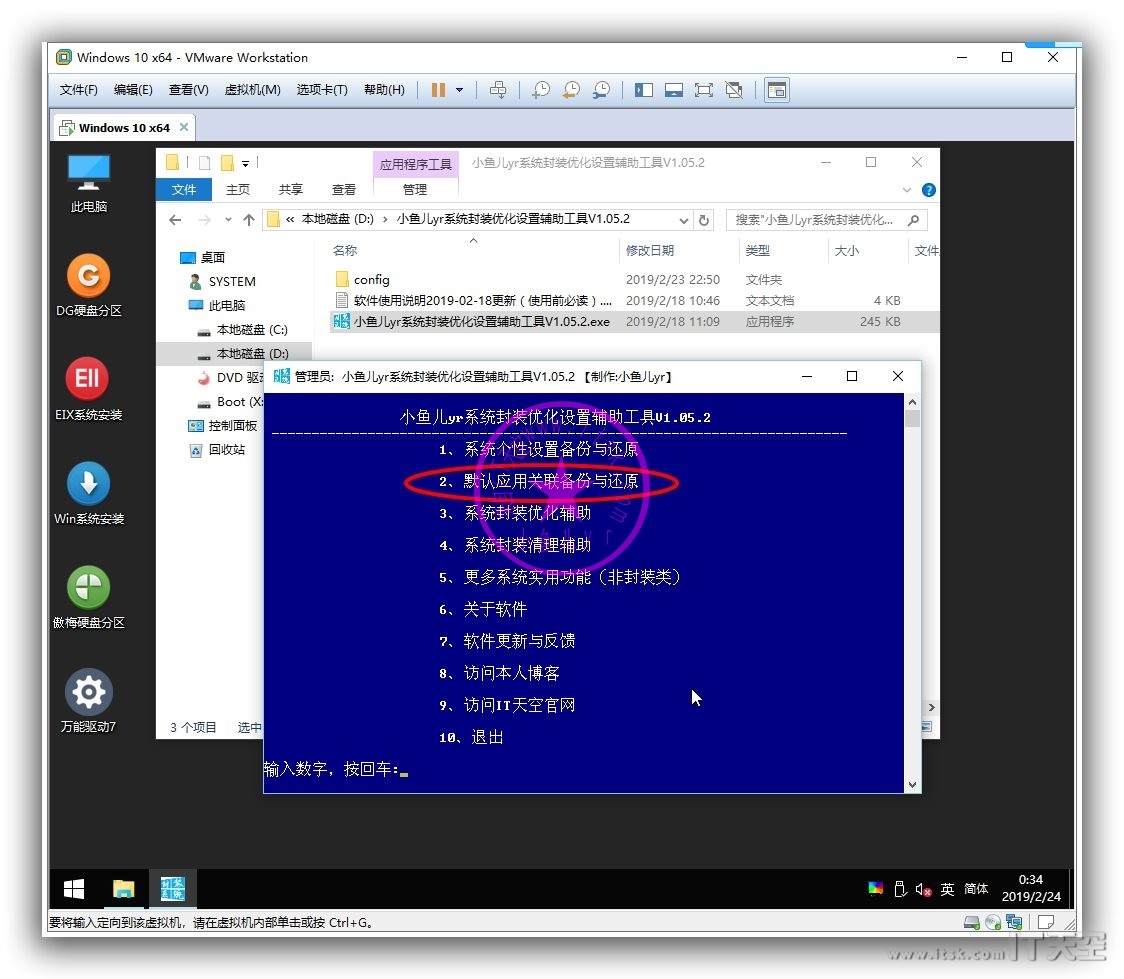Image resolution: width=1124 pixels, height=979 pixels.
Task: Open the 管理 ribbon tab in Explorer
Action: [x=415, y=189]
